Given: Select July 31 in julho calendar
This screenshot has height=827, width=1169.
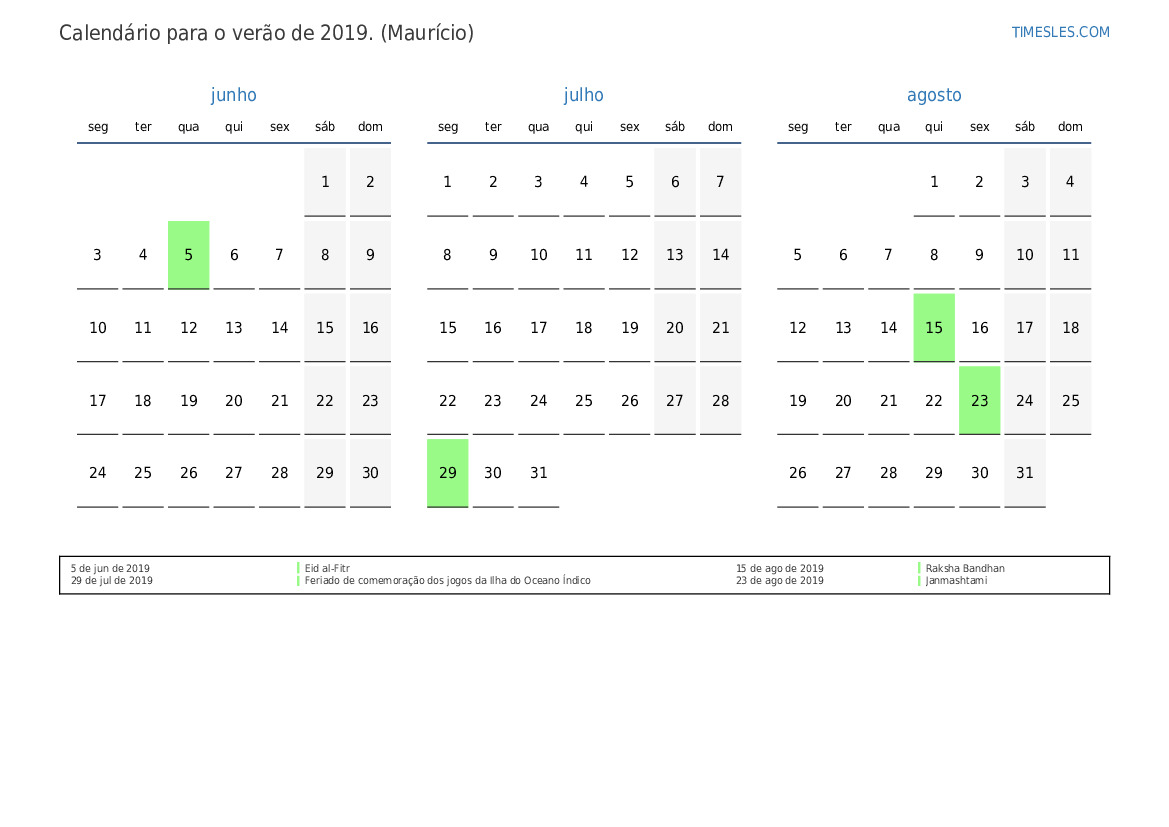Looking at the screenshot, I should 538,474.
